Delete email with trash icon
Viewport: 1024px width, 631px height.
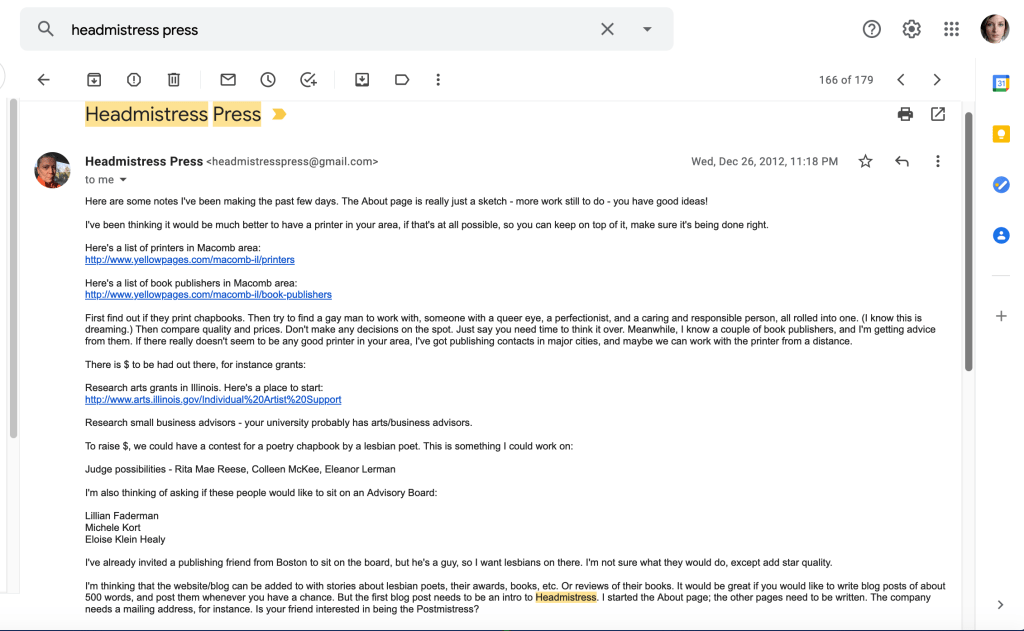(174, 80)
